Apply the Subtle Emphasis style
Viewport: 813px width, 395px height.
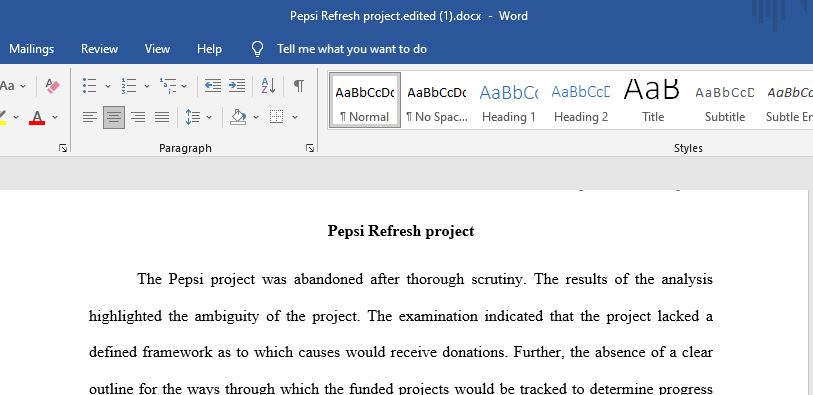coord(789,100)
